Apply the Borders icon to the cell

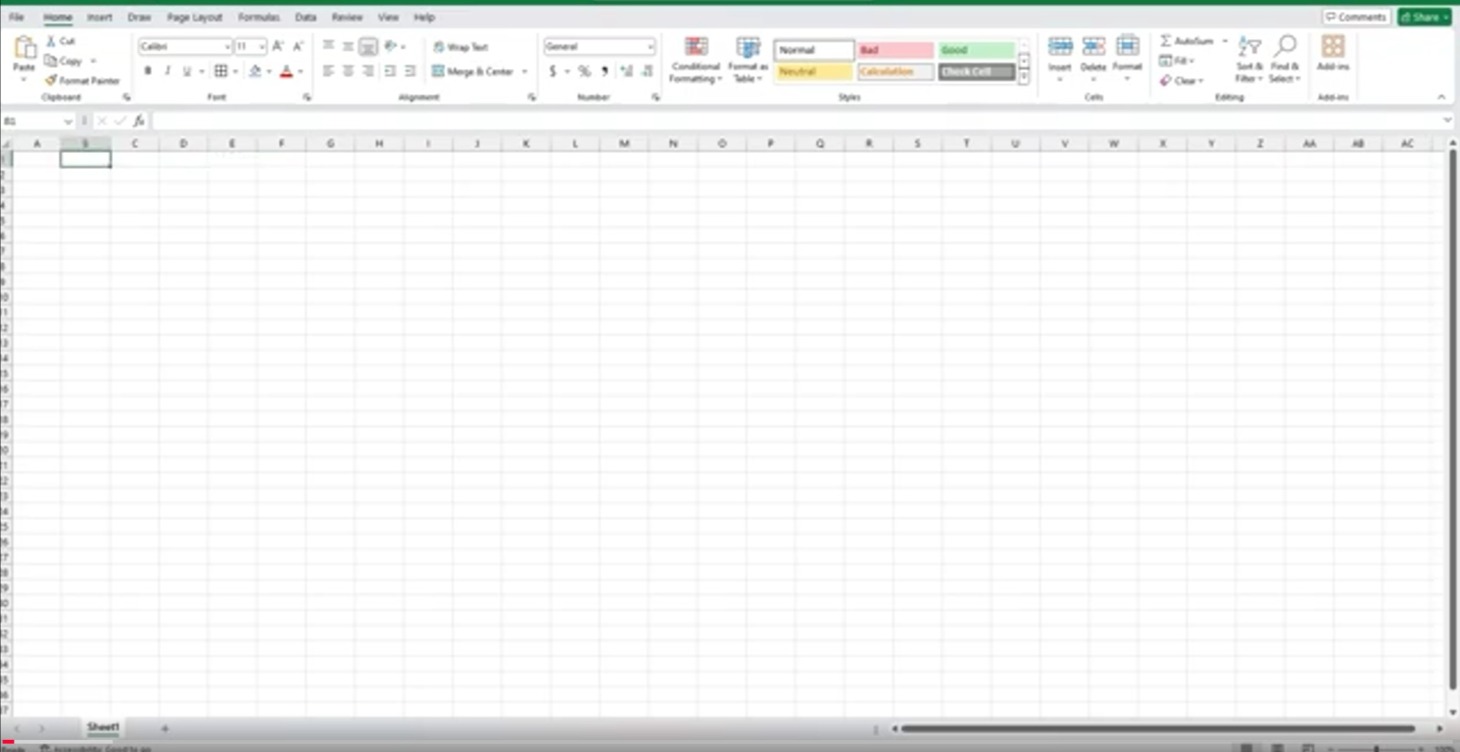point(221,71)
